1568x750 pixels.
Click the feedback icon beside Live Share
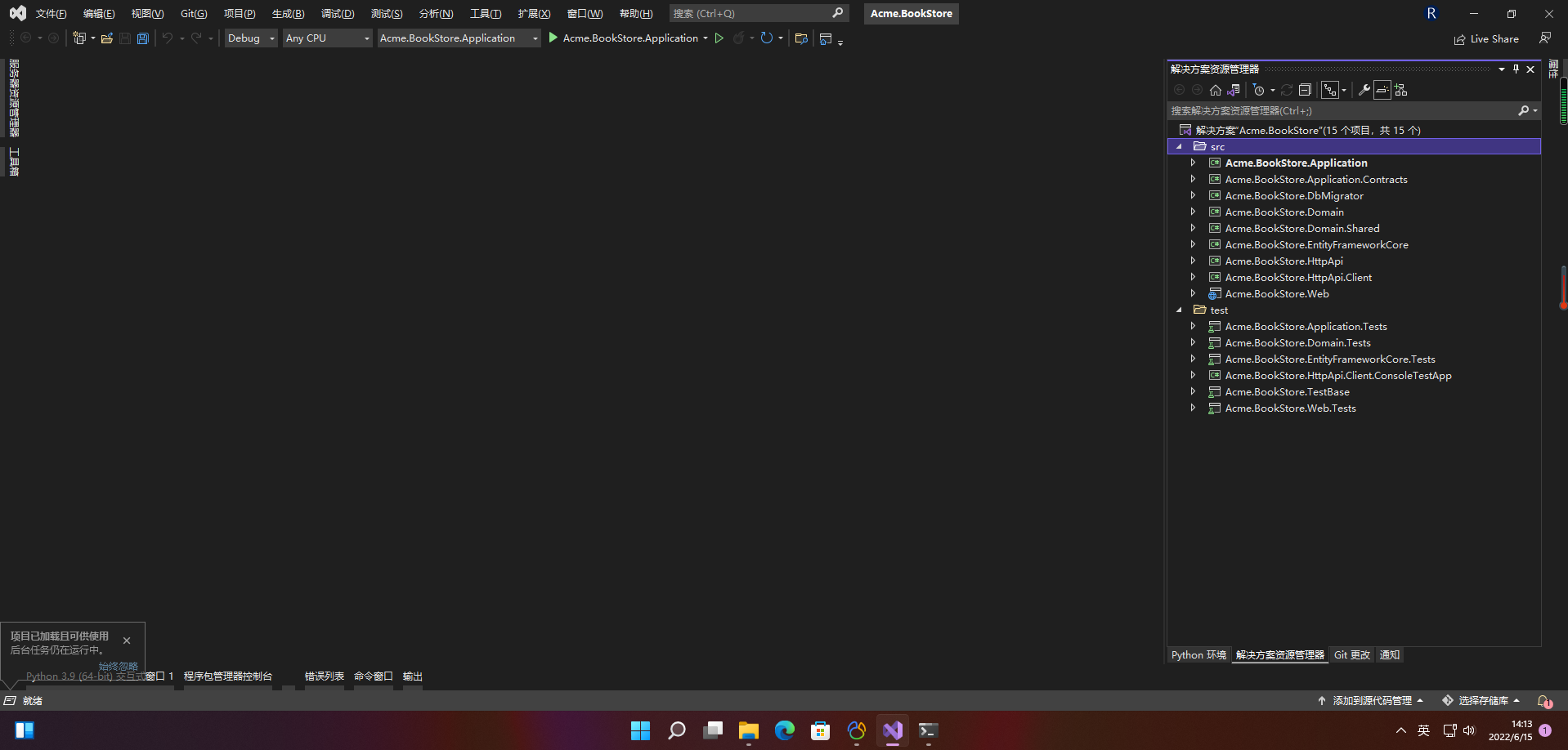click(x=1545, y=38)
